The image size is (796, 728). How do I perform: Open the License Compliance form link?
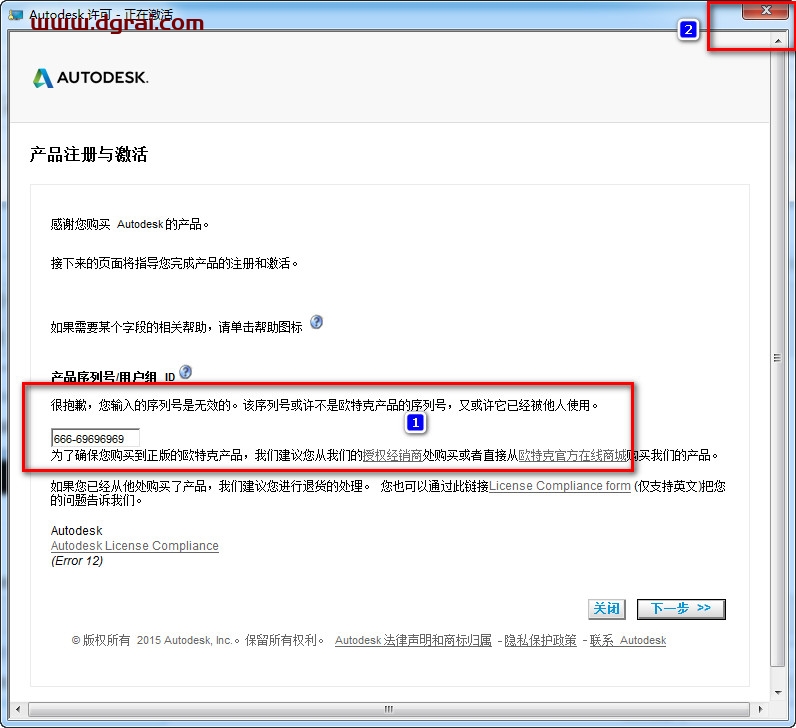click(559, 486)
